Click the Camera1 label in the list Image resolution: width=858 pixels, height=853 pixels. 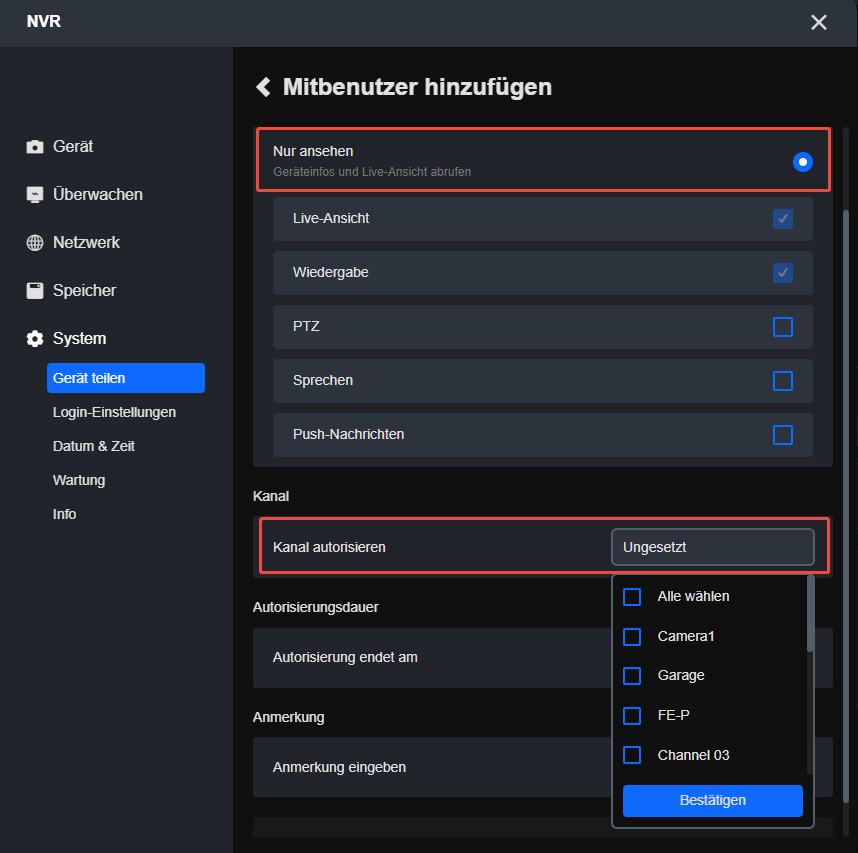click(x=686, y=636)
